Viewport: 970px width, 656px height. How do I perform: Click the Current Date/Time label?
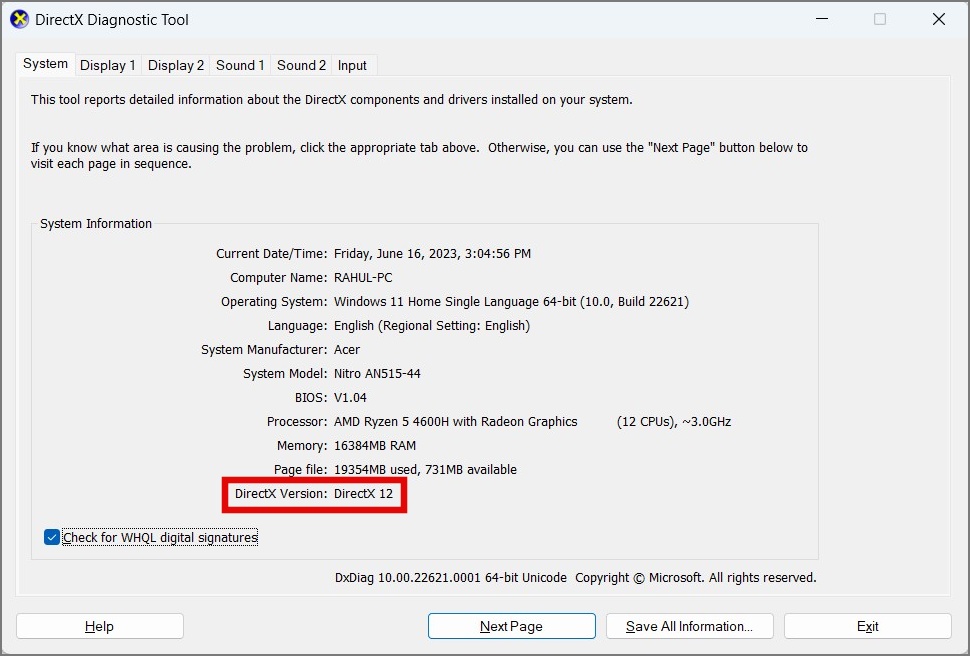(272, 254)
